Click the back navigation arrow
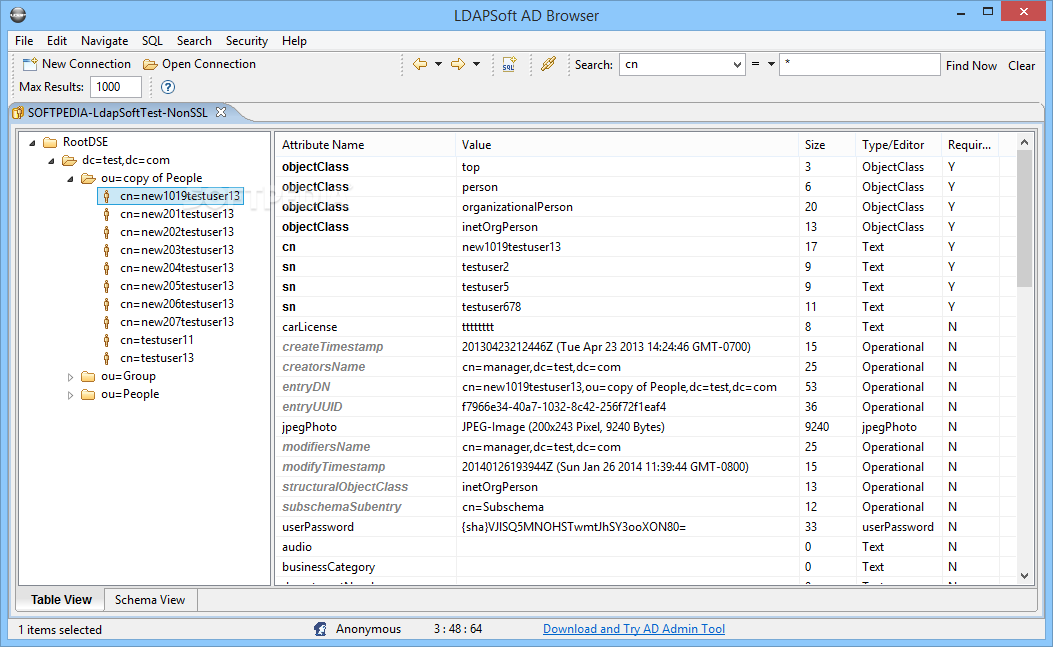The width and height of the screenshot is (1053, 647). pyautogui.click(x=420, y=64)
